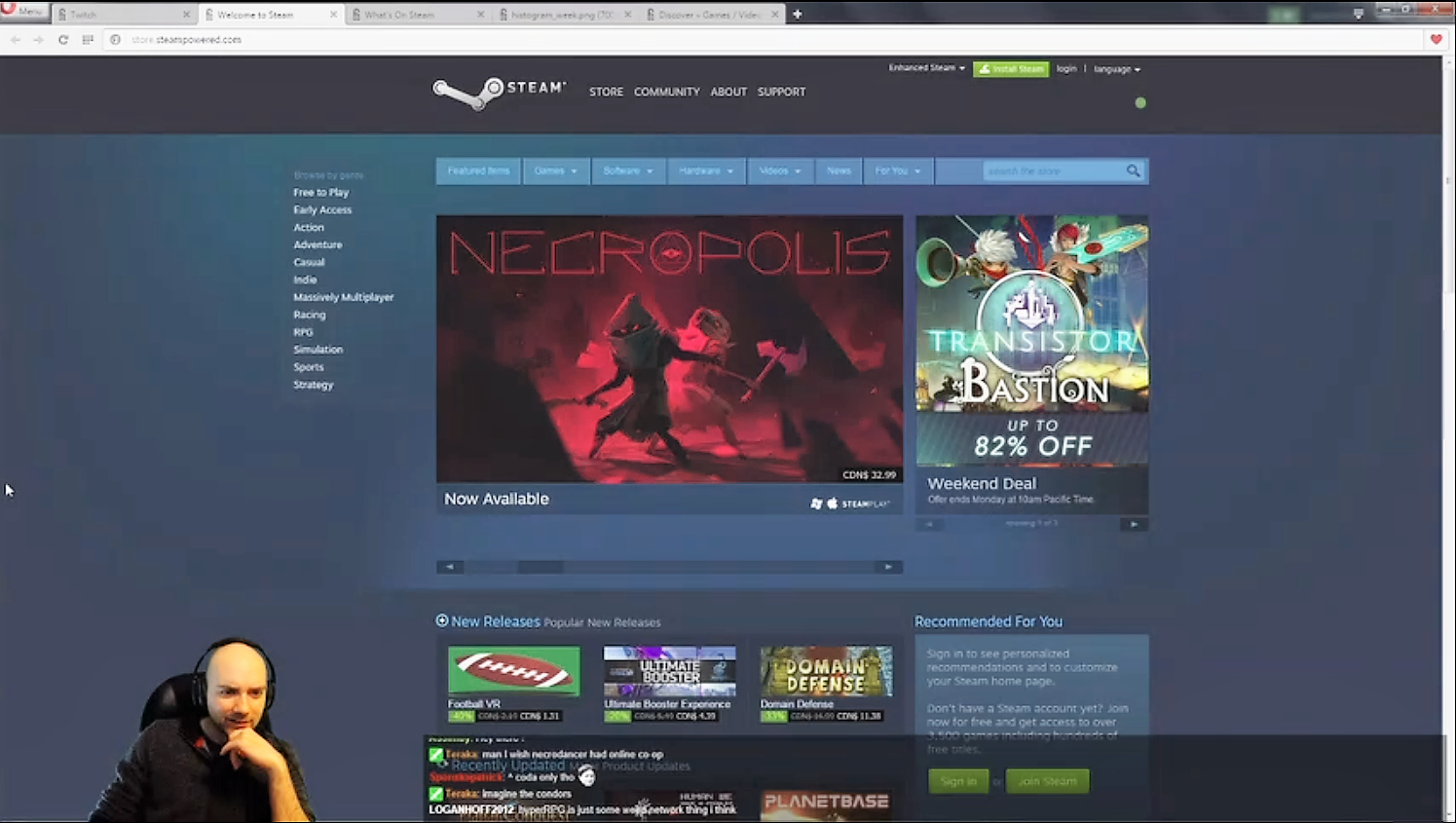Click the plus icon beside New Releases
1456x823 pixels.
click(442, 620)
